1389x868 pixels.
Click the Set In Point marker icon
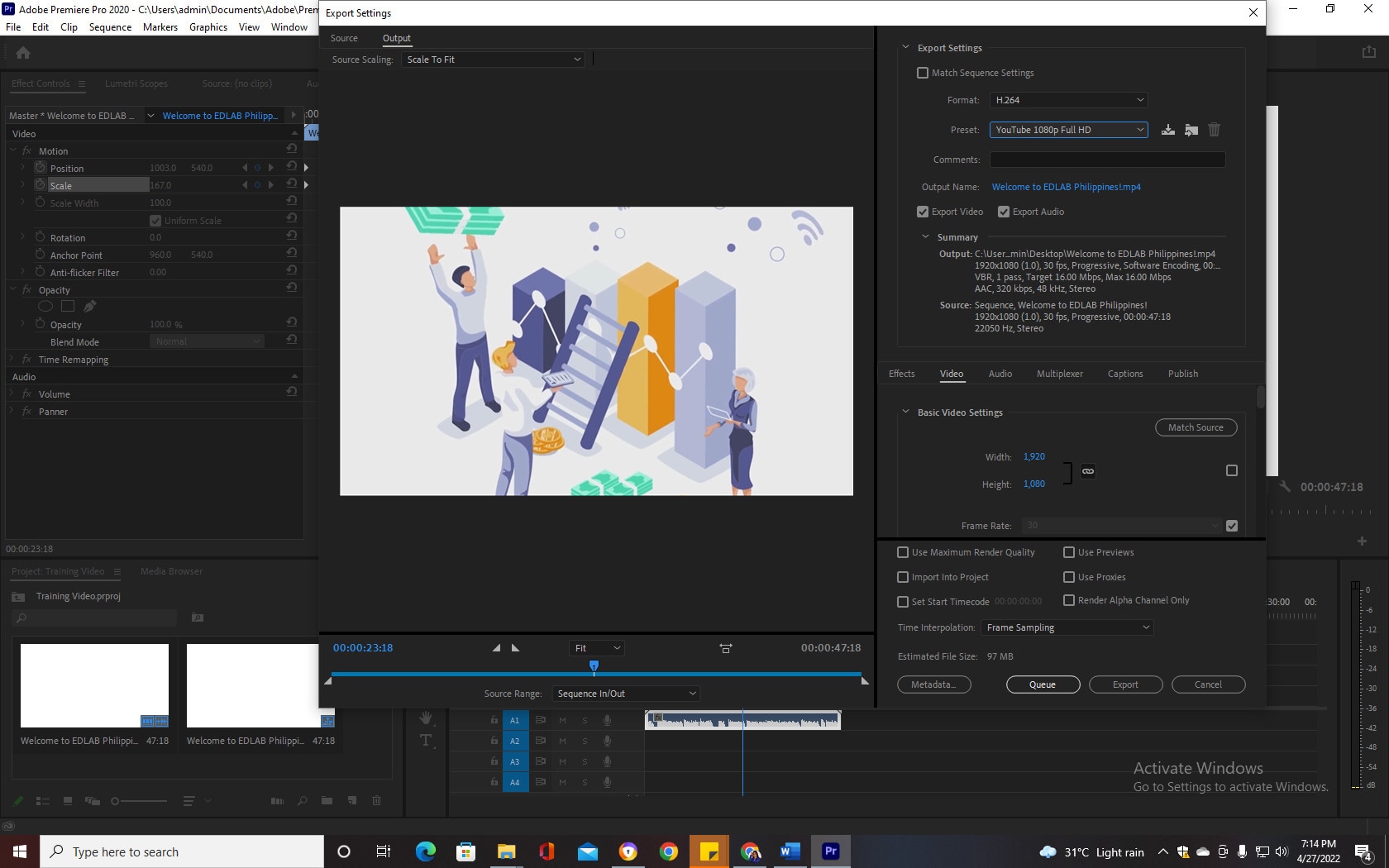point(496,648)
